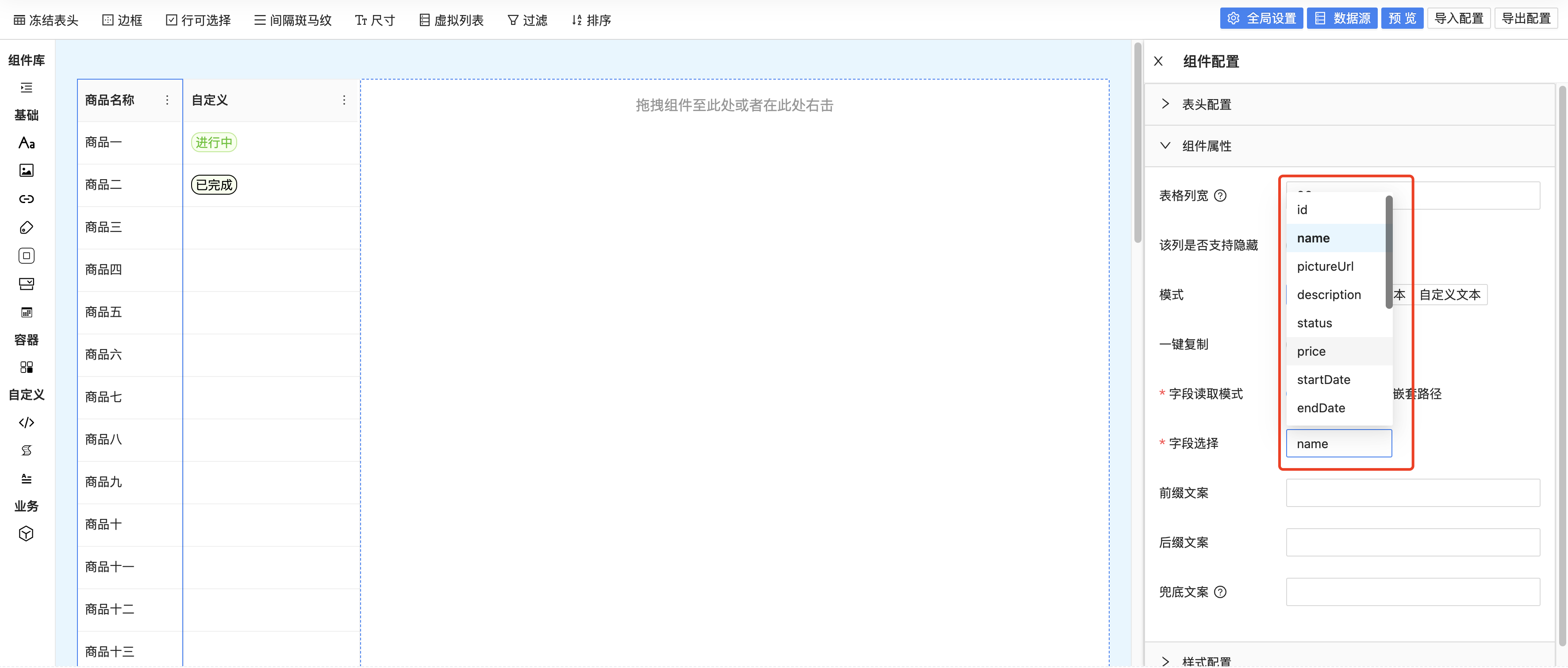This screenshot has height=668, width=1568.
Task: Open the 商品名称 column three-dot menu
Action: click(x=167, y=100)
